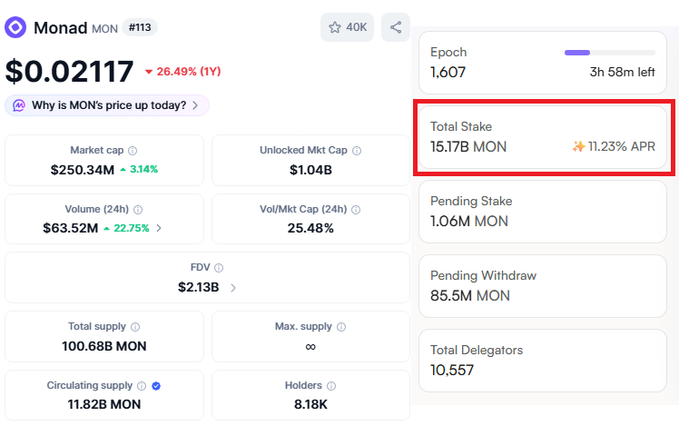Click the 85.5M MON pending withdraw value
This screenshot has width=679, height=426.
[470, 296]
